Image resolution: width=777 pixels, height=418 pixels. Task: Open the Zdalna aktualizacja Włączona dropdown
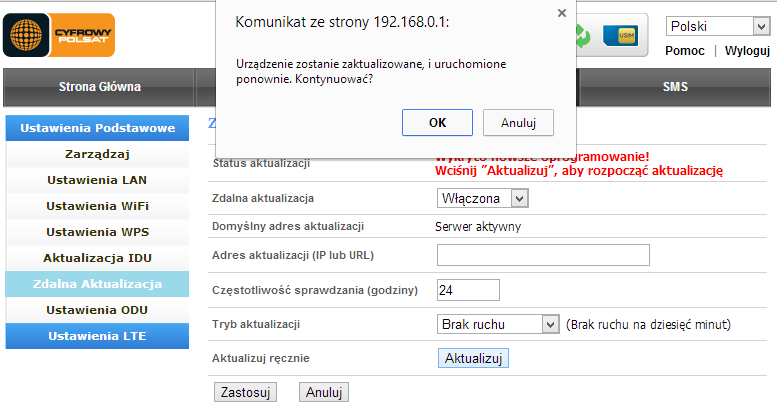(482, 198)
